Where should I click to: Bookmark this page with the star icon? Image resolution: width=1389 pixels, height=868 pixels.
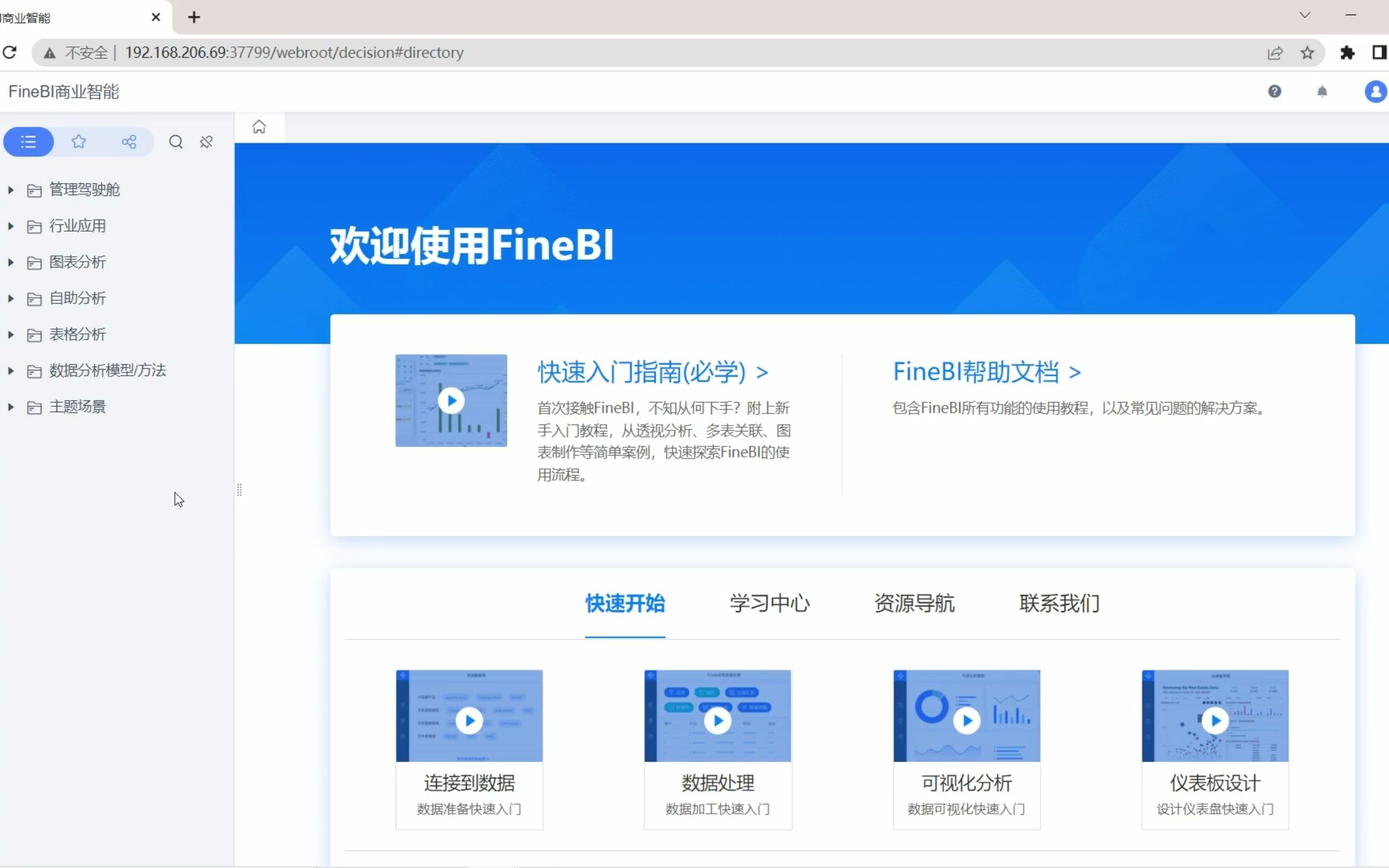tap(1307, 53)
